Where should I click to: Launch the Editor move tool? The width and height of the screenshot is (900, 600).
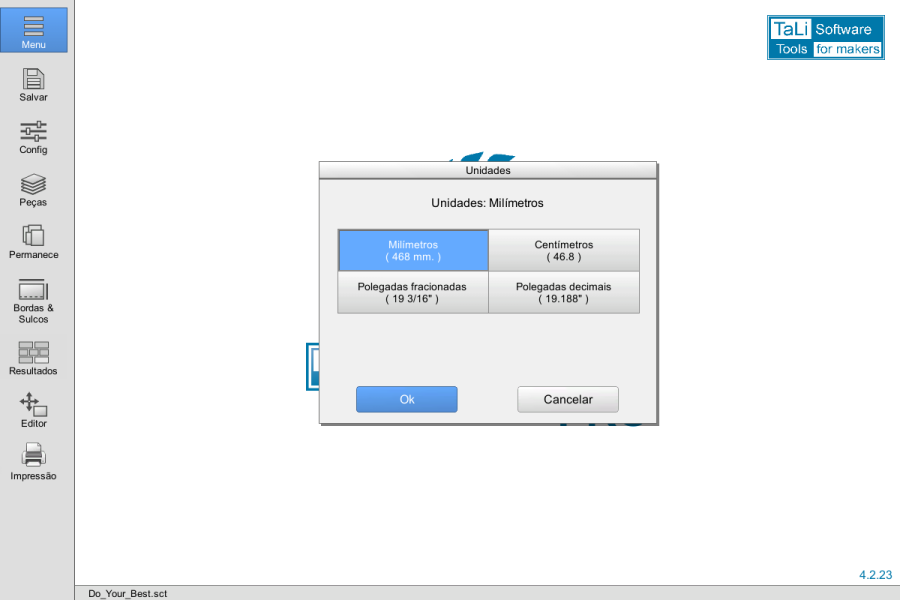(33, 411)
